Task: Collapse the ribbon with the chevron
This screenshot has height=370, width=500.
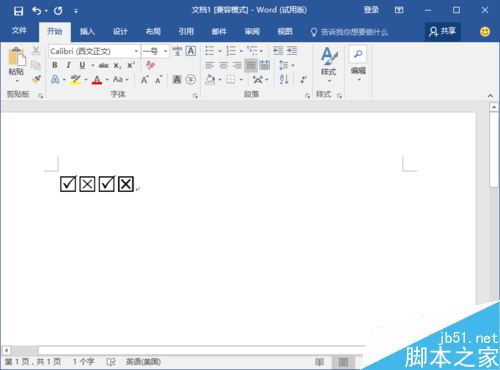Action: 490,96
